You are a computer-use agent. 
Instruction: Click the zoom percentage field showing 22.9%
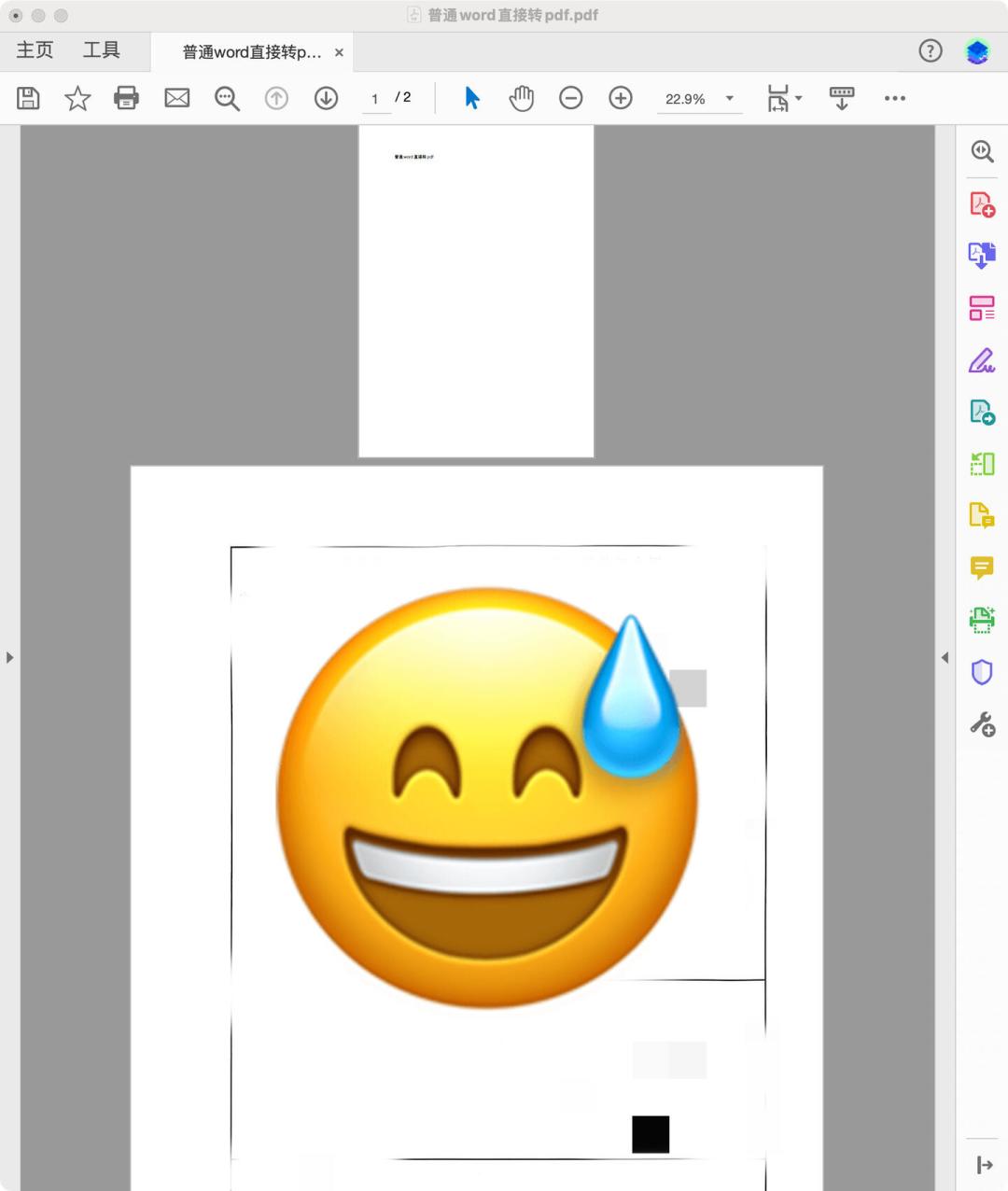pyautogui.click(x=685, y=99)
